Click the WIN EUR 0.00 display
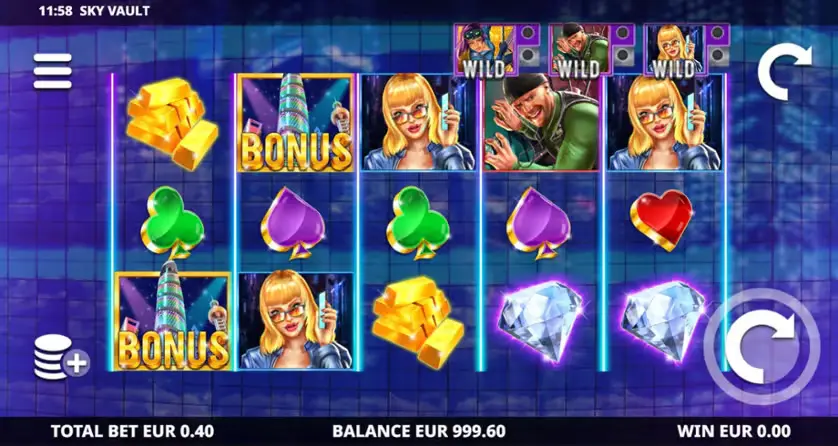The width and height of the screenshot is (838, 446). click(x=734, y=431)
